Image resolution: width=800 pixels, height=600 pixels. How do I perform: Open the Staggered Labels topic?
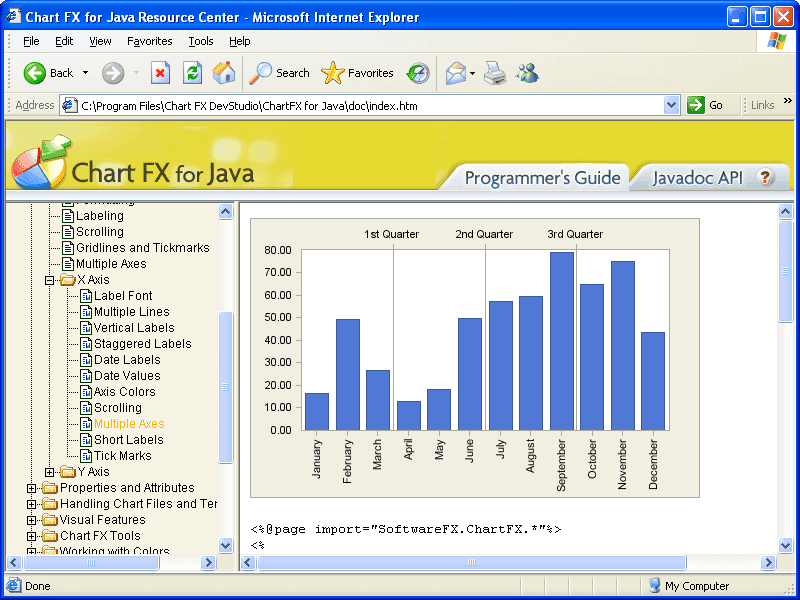(142, 344)
